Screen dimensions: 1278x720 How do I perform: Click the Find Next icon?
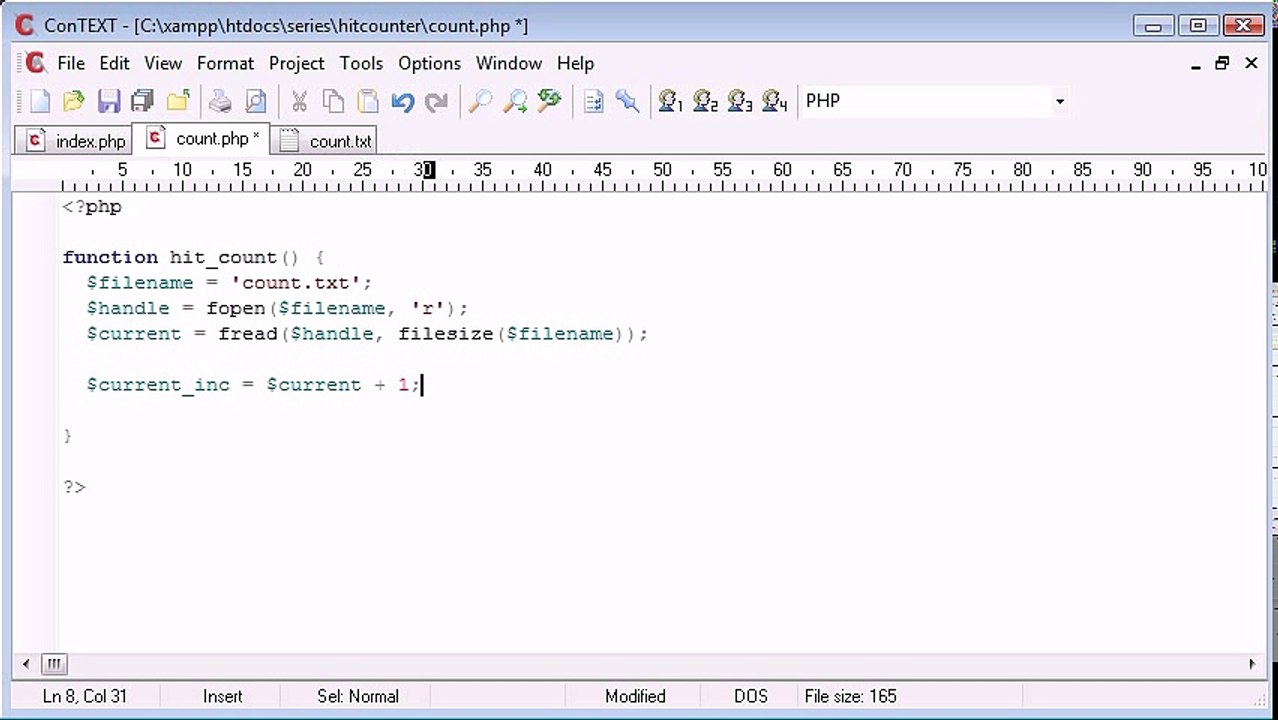click(514, 101)
